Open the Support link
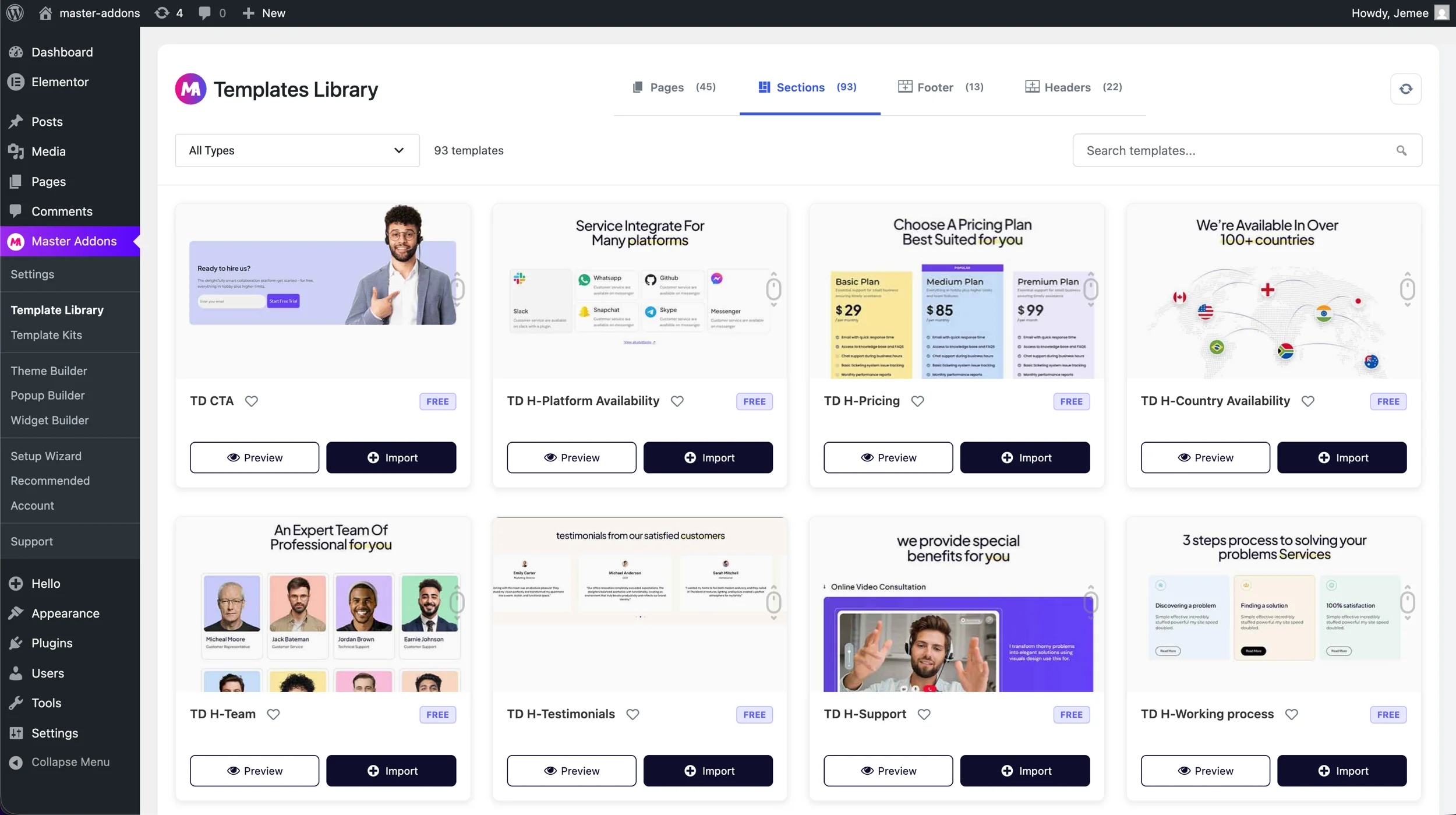This screenshot has width=1456, height=815. pyautogui.click(x=31, y=541)
